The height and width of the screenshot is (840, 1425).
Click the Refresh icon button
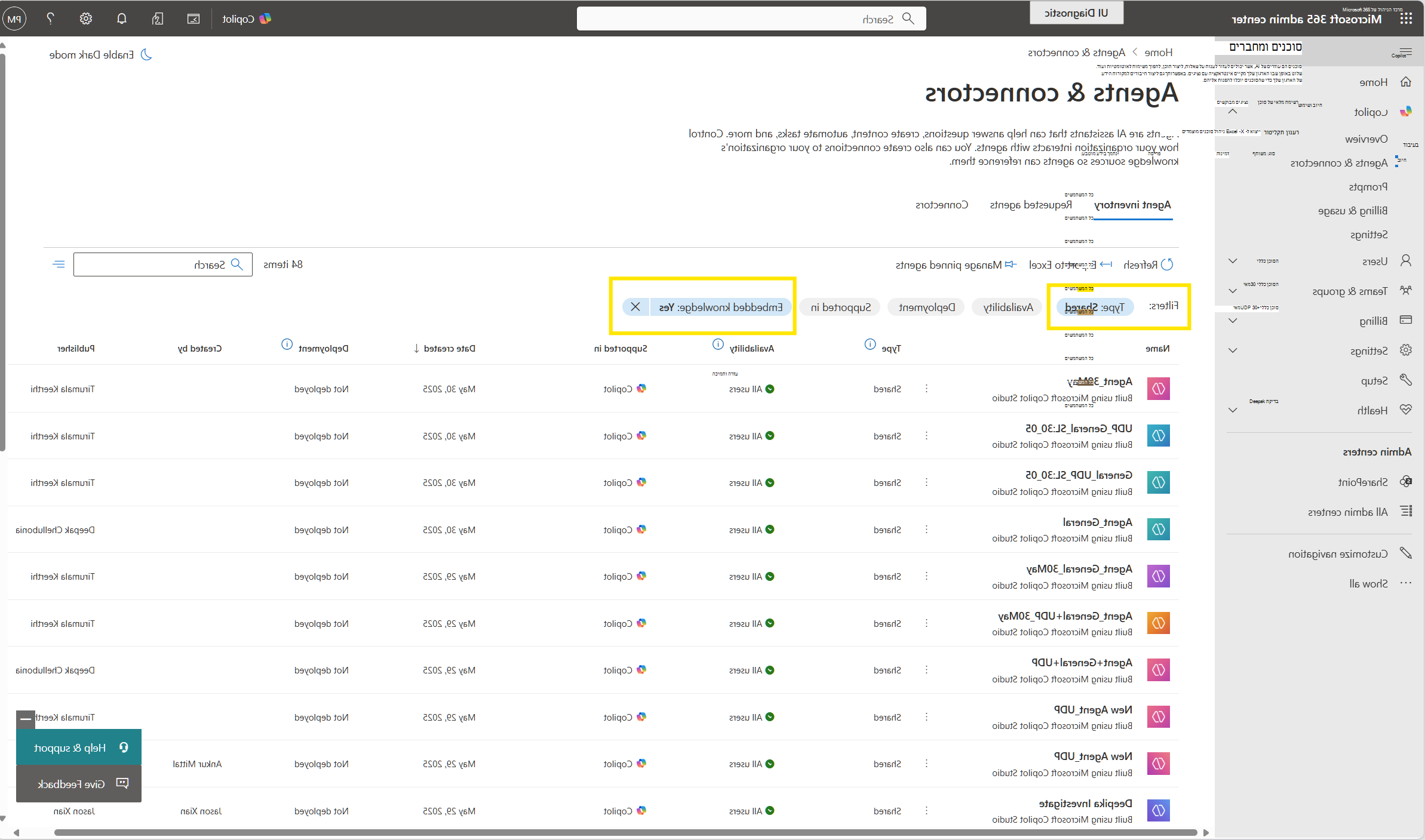(x=1167, y=264)
